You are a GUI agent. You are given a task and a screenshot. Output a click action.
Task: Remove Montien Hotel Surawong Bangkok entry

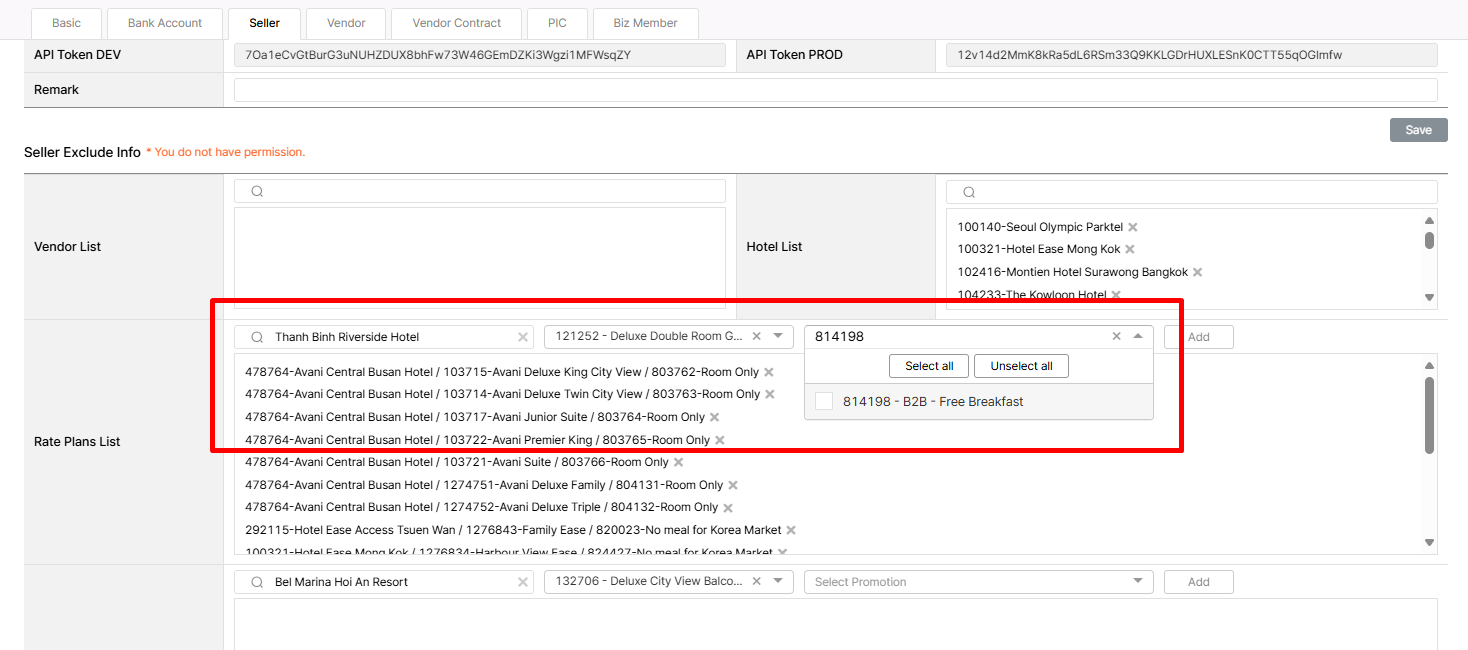pyautogui.click(x=1197, y=272)
